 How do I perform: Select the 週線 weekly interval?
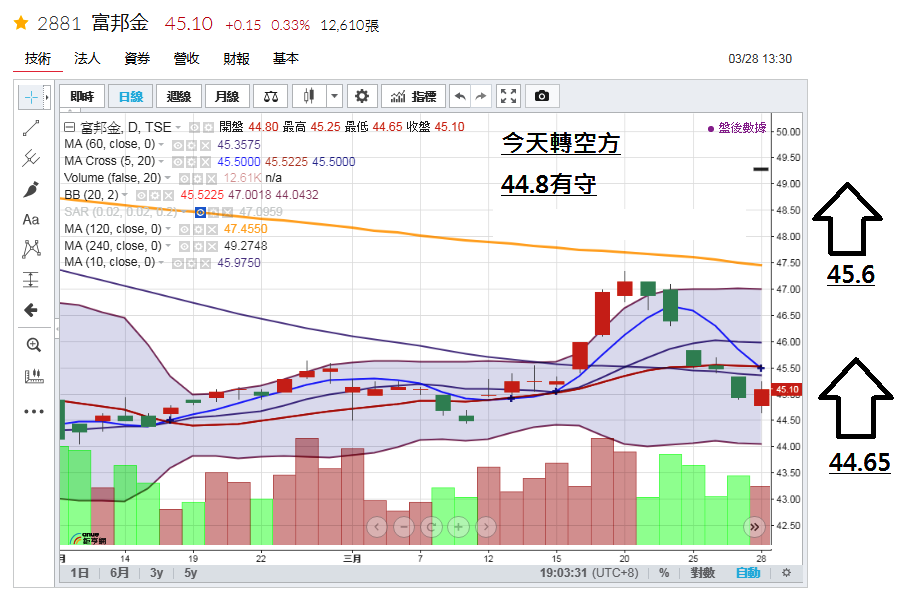(x=179, y=96)
